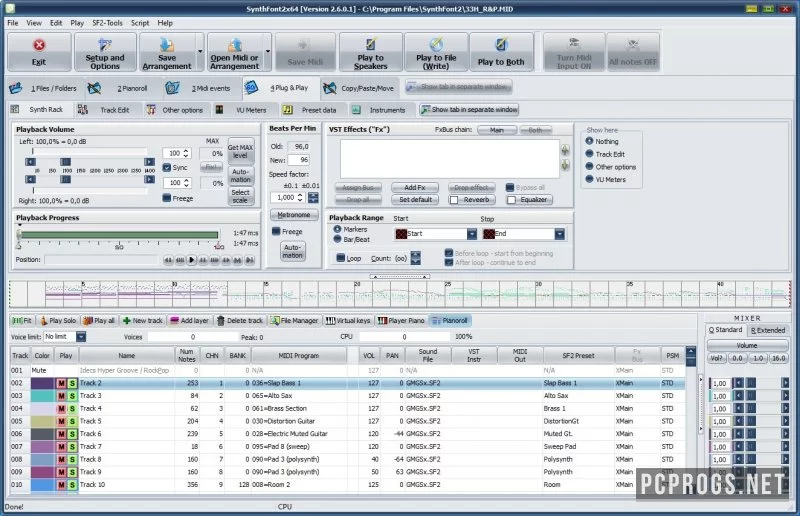The height and width of the screenshot is (516, 800).
Task: Click Track 2 color swatch
Action: click(x=43, y=383)
